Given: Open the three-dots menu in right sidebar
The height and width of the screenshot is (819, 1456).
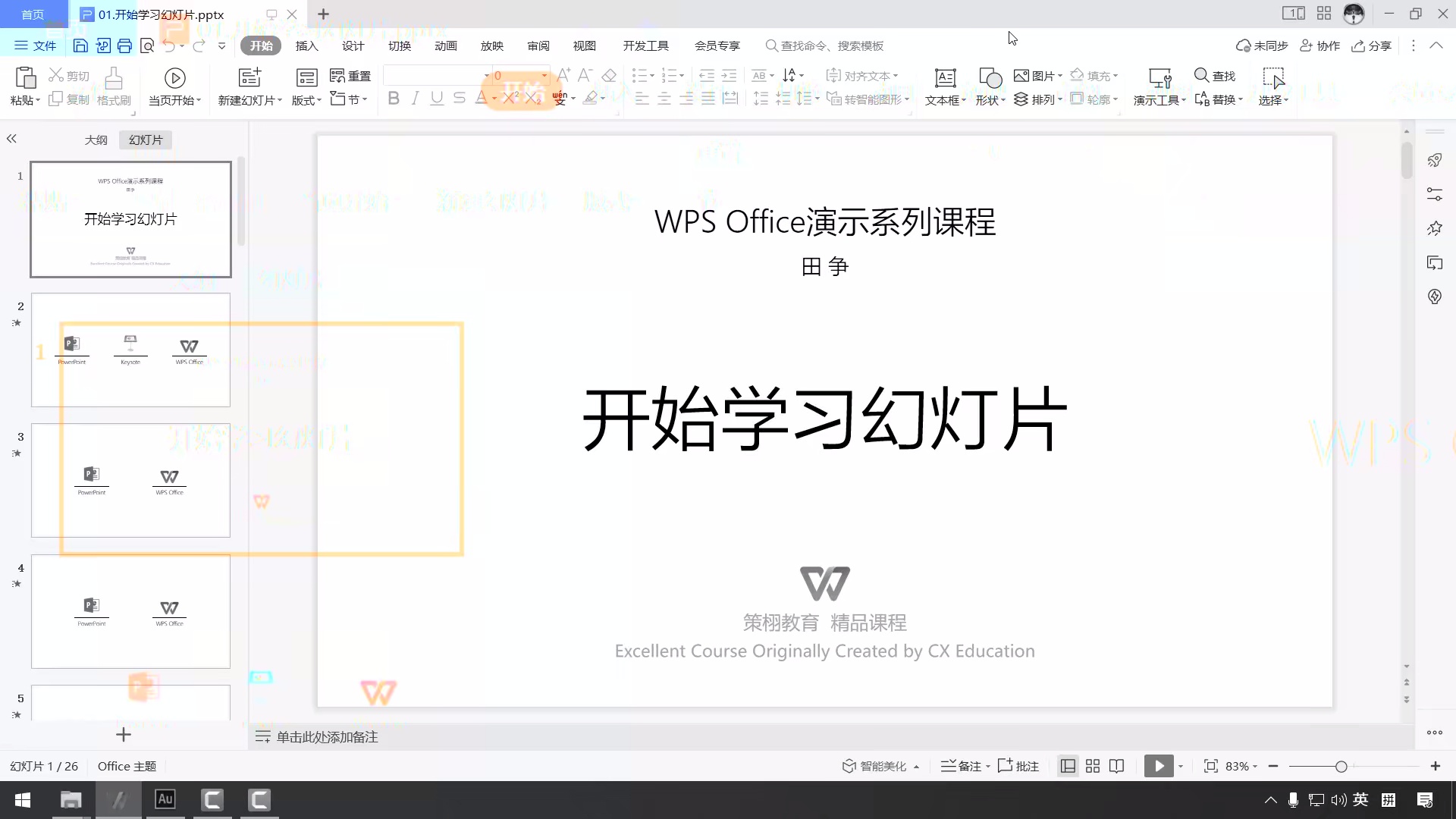Looking at the screenshot, I should point(1435,733).
